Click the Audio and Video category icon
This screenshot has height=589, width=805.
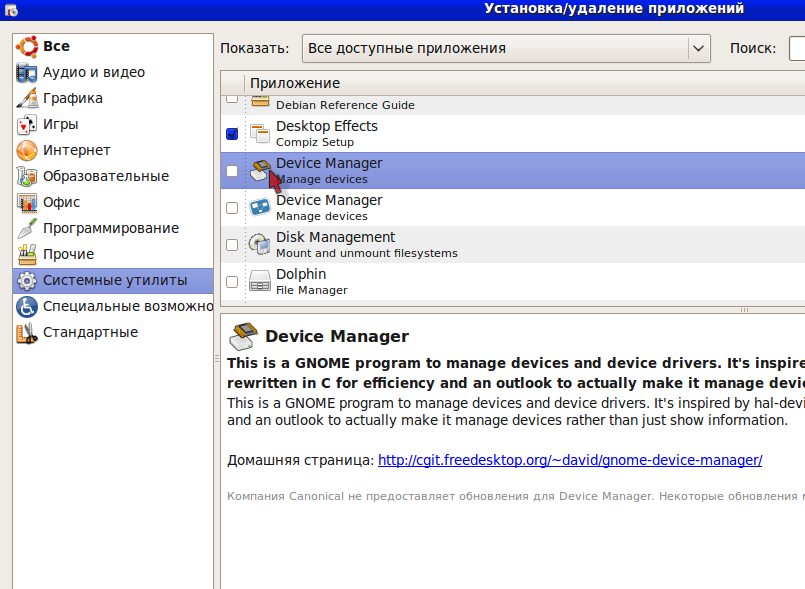(27, 72)
